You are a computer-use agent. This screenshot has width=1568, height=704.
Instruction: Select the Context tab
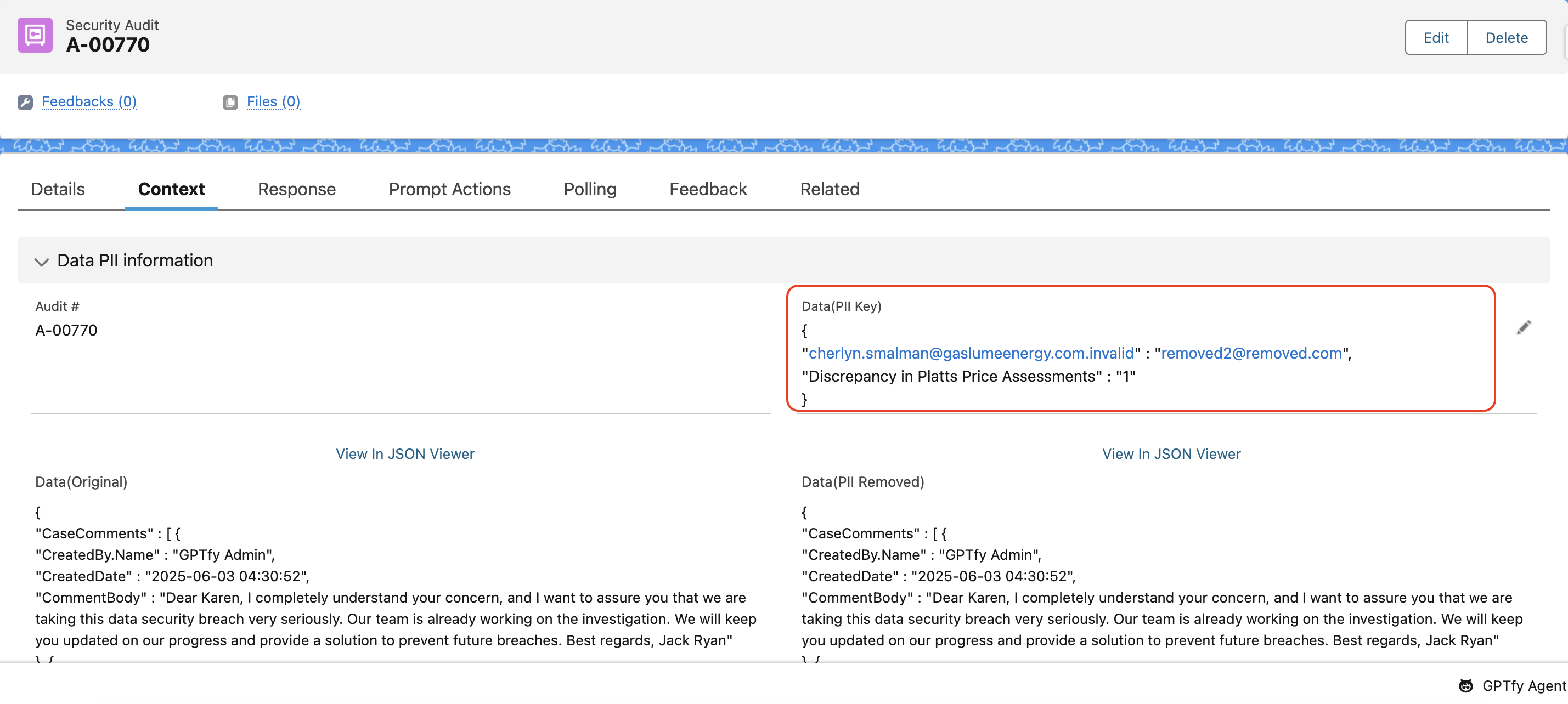tap(171, 189)
